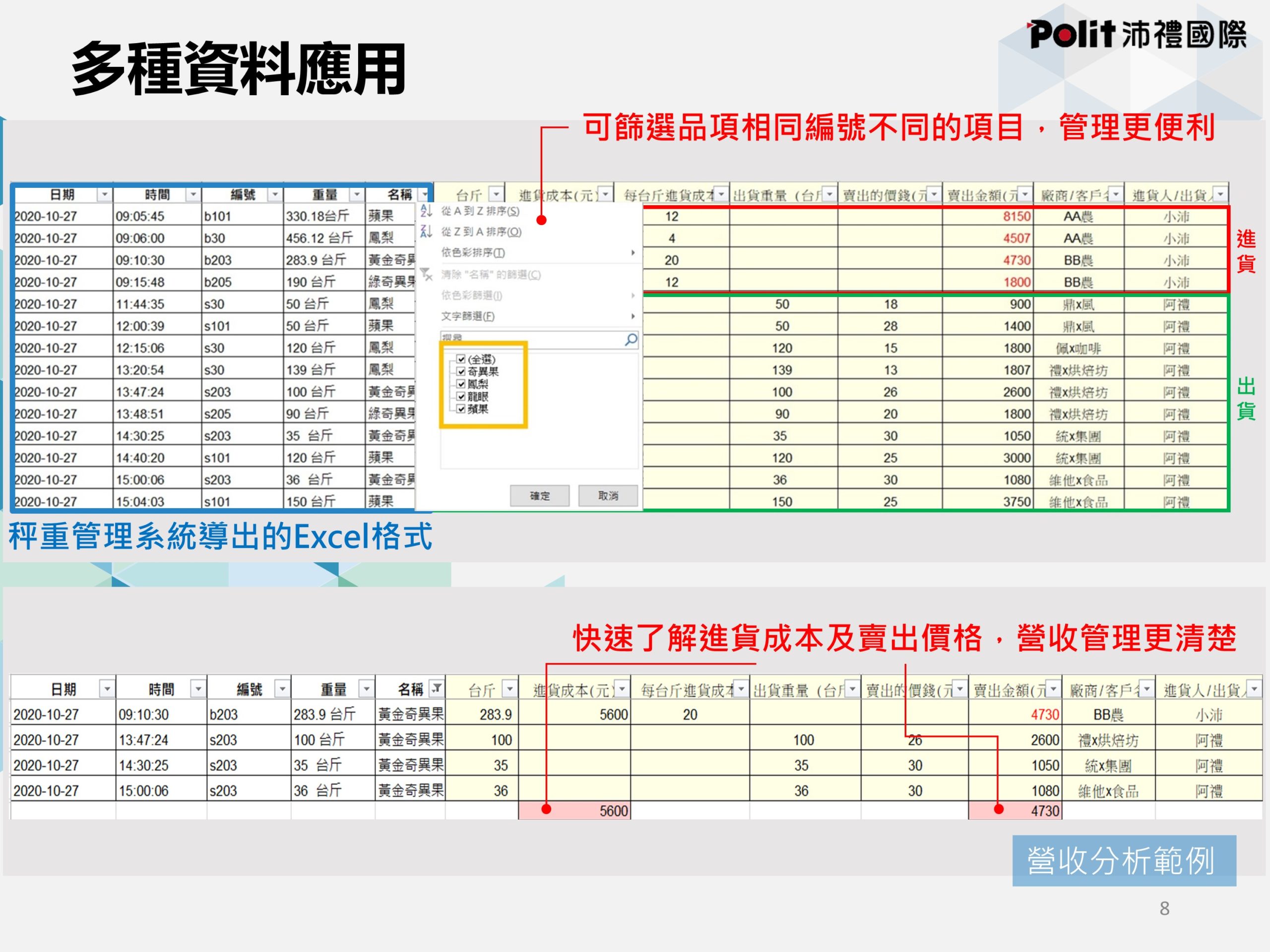Uncheck the 鳳梨 filter checkbox
The image size is (1270, 952).
(x=460, y=384)
